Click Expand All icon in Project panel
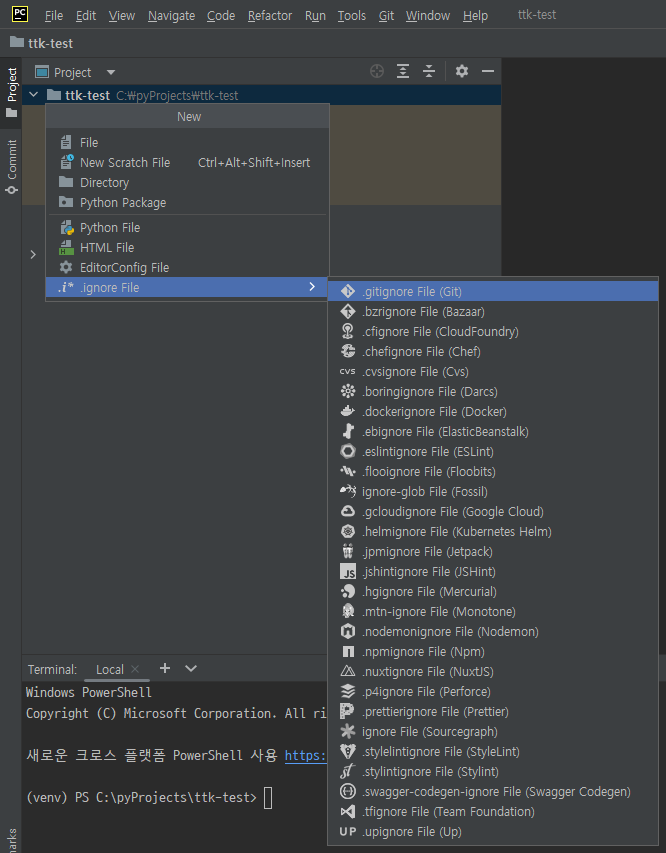The image size is (666, 853). 403,71
